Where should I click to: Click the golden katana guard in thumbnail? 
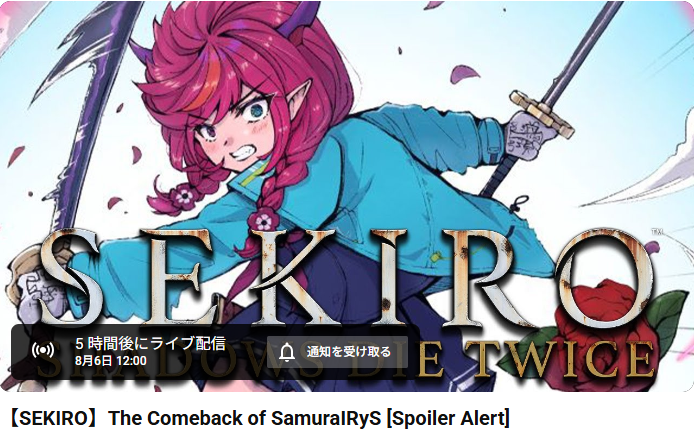pyautogui.click(x=541, y=114)
